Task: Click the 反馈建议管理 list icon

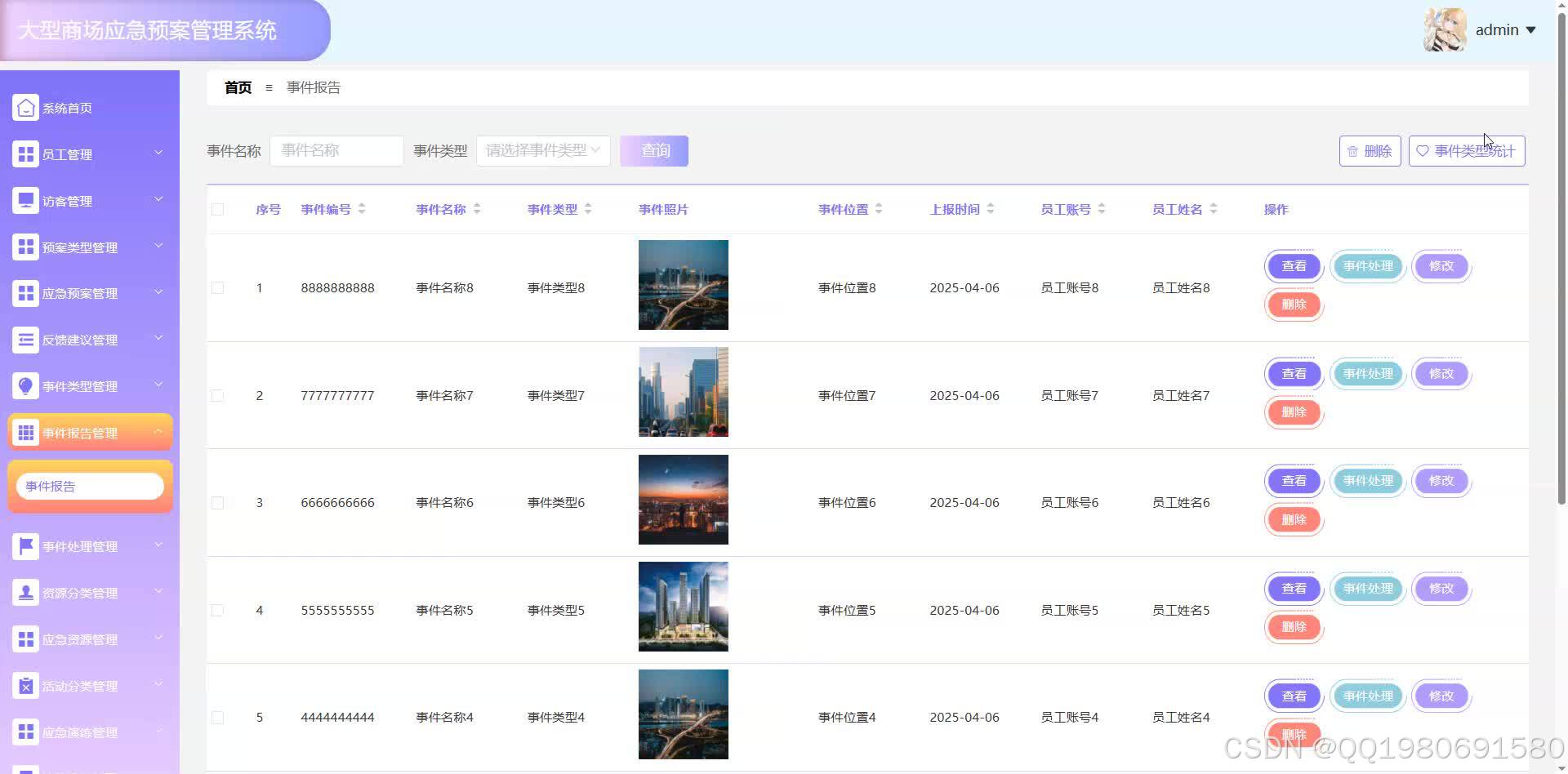Action: (25, 340)
